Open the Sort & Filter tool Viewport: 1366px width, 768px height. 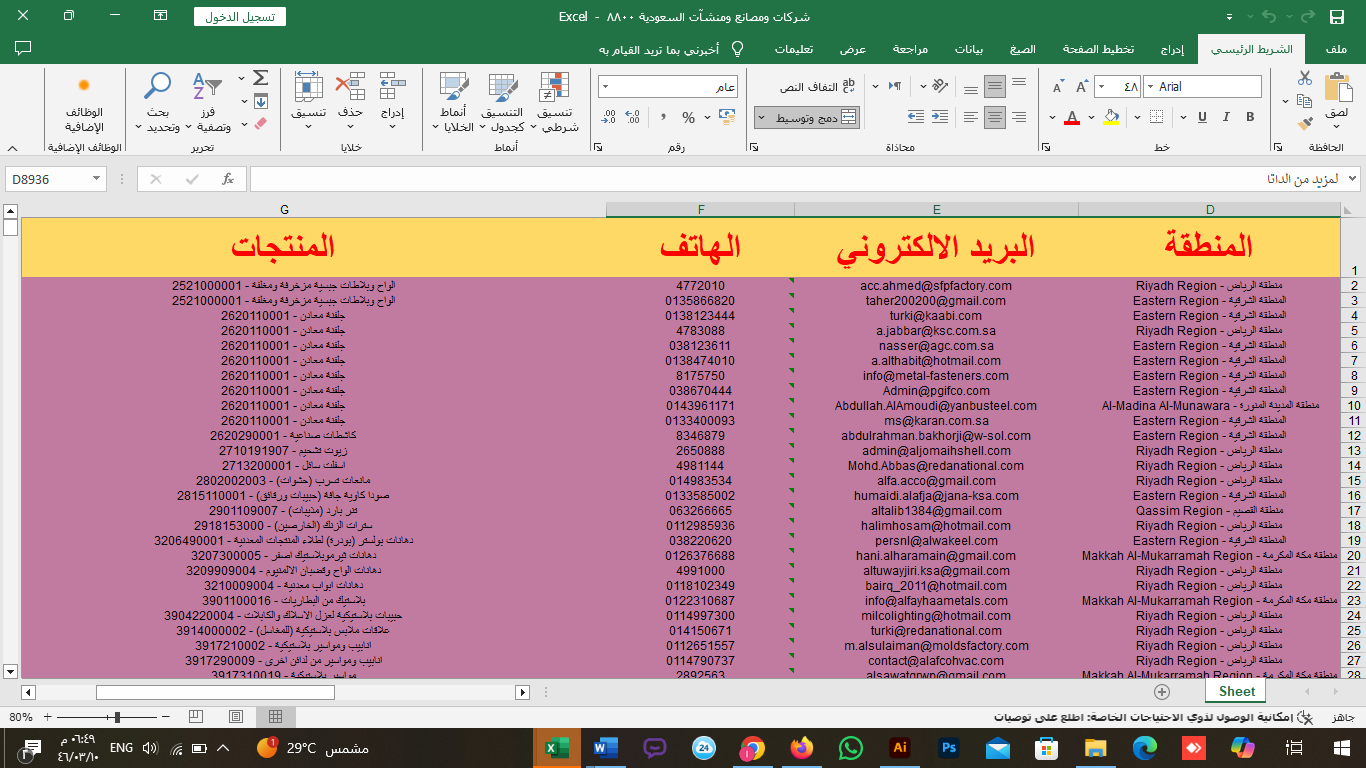point(212,103)
